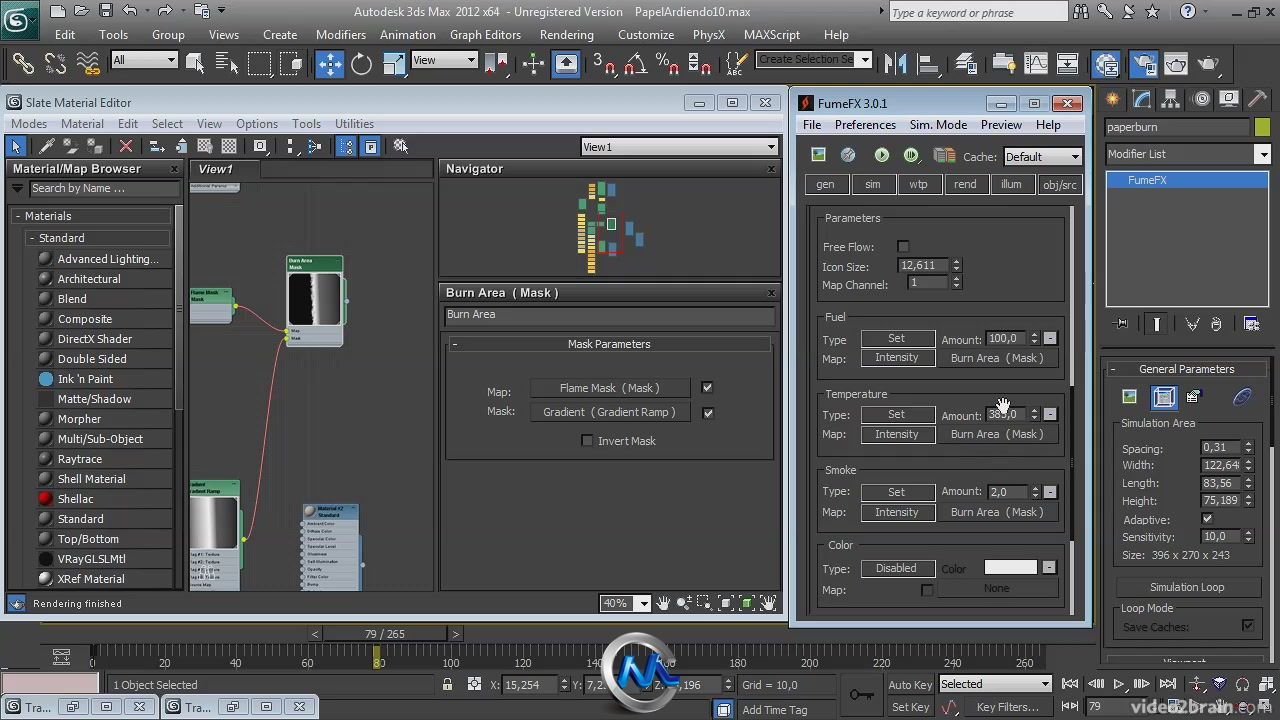Activate the Select and Move tool
Image resolution: width=1280 pixels, height=720 pixels.
pyautogui.click(x=329, y=64)
